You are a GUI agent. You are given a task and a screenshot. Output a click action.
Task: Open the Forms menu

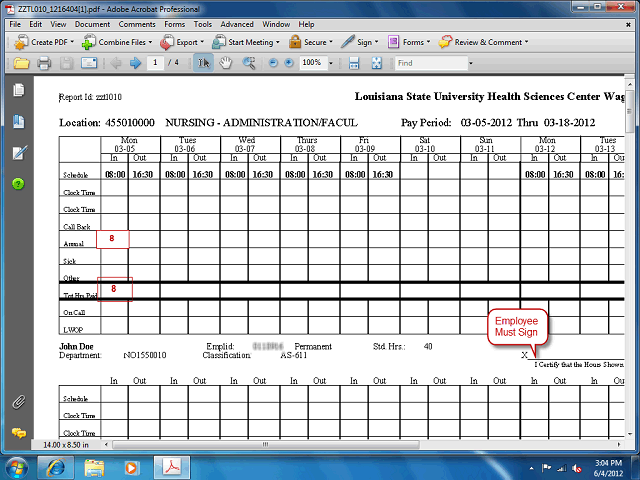pyautogui.click(x=175, y=24)
